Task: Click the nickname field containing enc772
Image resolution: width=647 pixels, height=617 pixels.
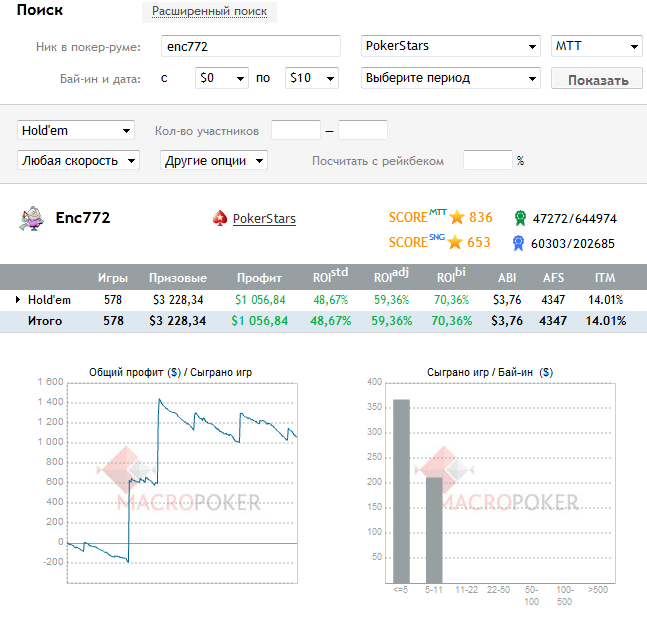Action: (251, 46)
